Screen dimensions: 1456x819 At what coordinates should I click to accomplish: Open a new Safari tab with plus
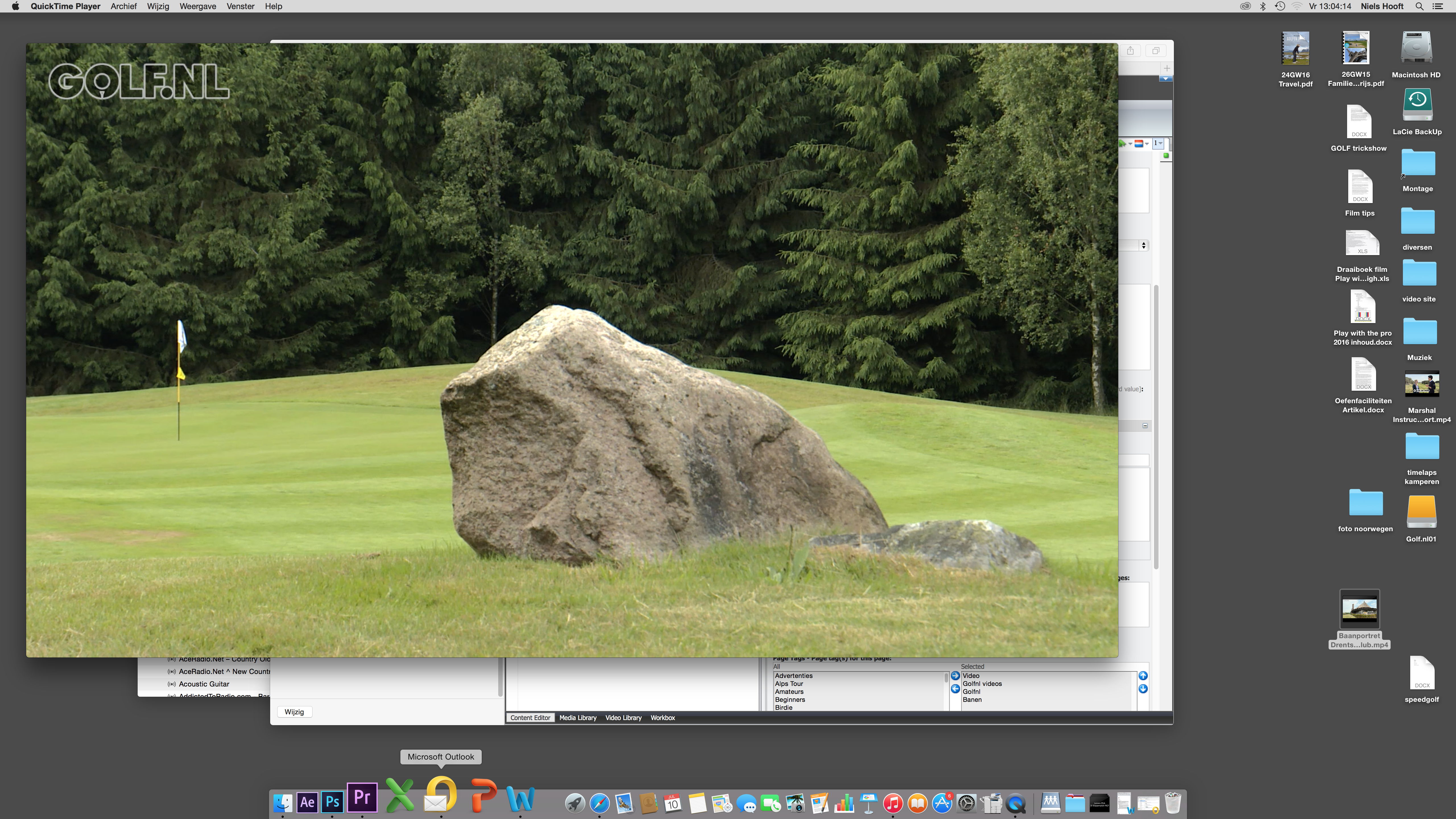click(x=1167, y=68)
